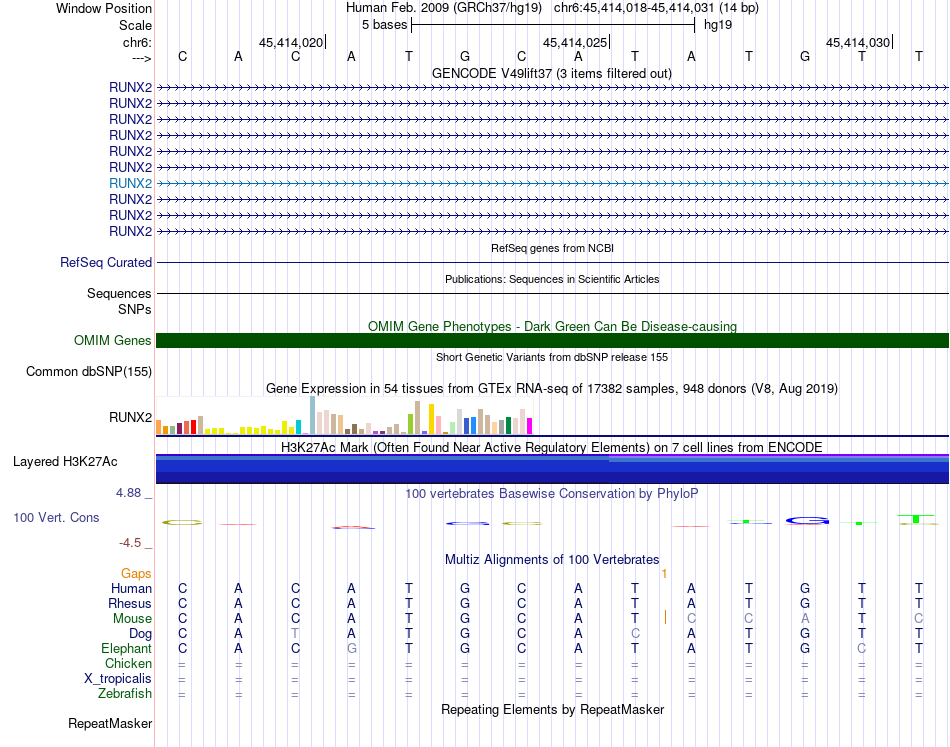Click 'Short Genetic Variants from dbSNP release 155'
This screenshot has width=950, height=747.
(552, 357)
